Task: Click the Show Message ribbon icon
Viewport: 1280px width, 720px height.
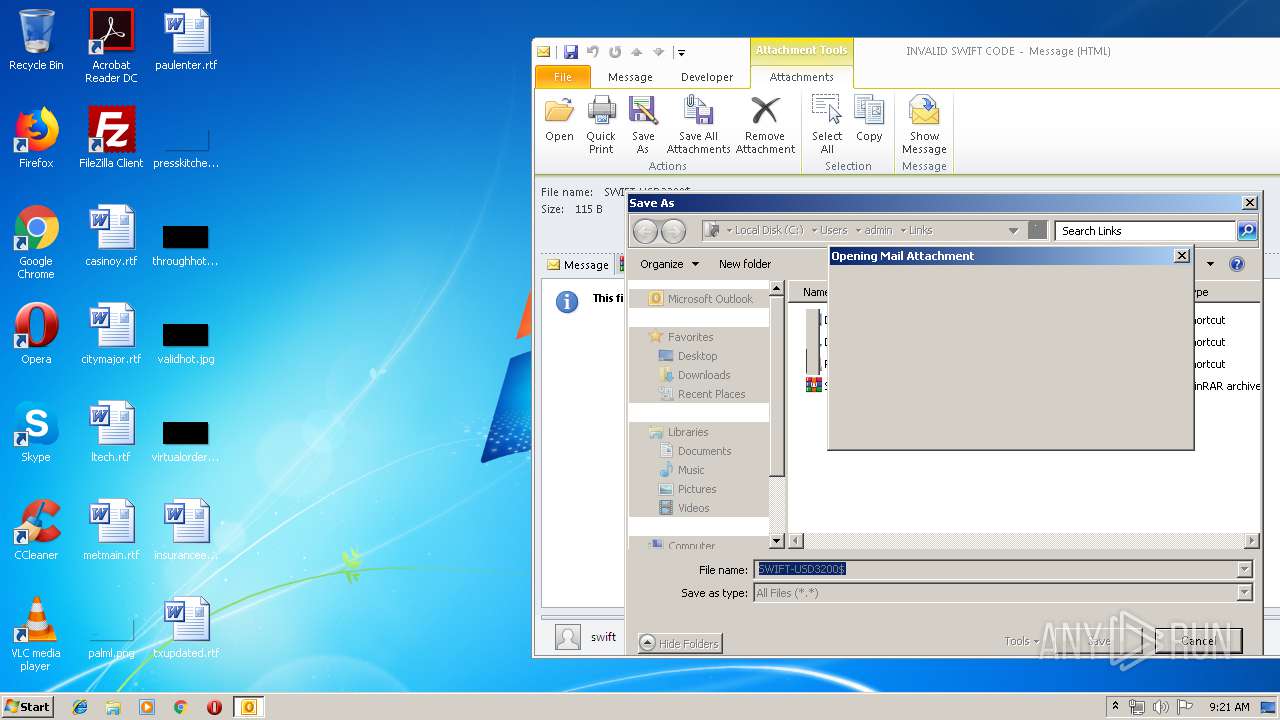Action: pyautogui.click(x=924, y=125)
